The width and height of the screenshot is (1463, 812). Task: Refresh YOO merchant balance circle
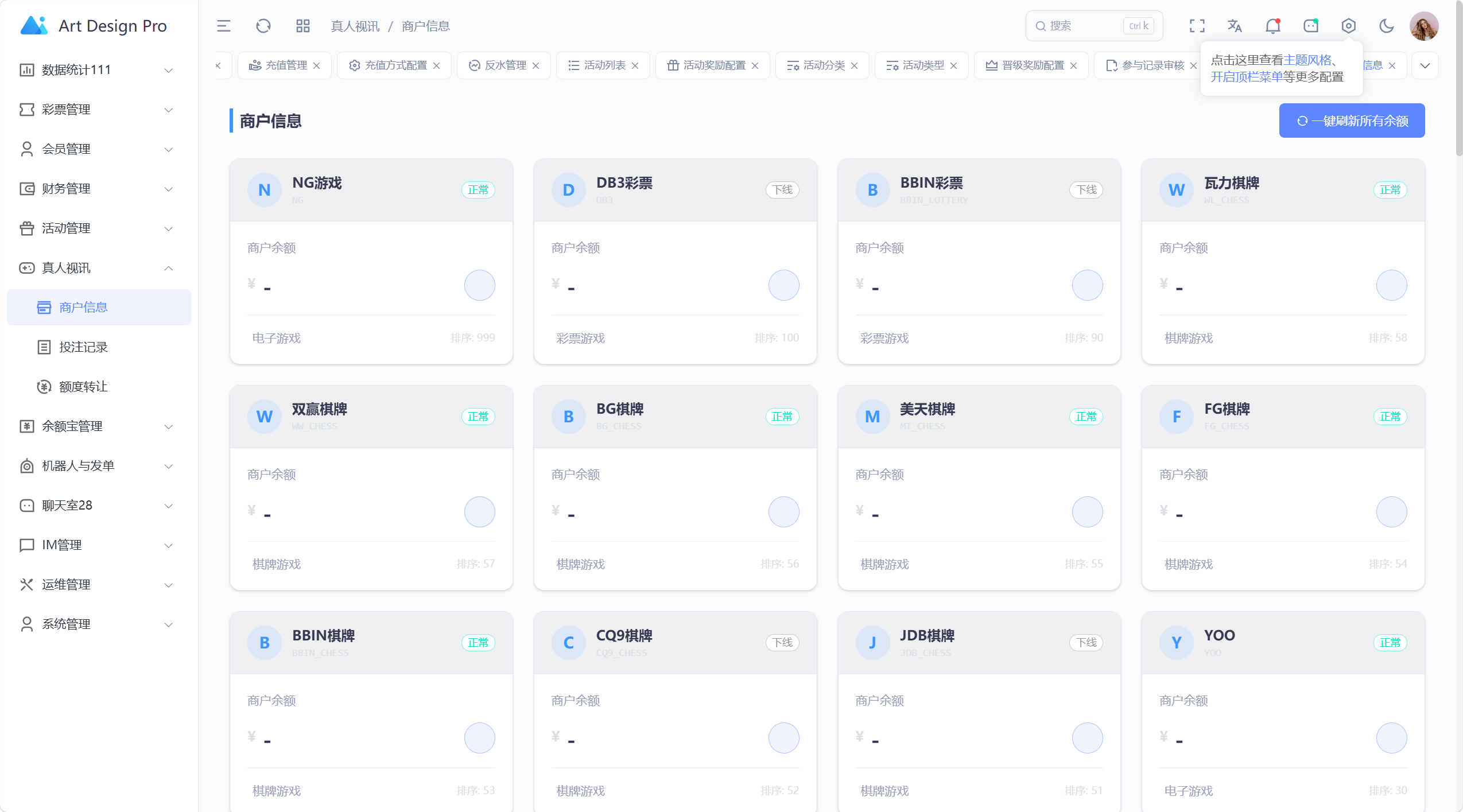point(1391,738)
